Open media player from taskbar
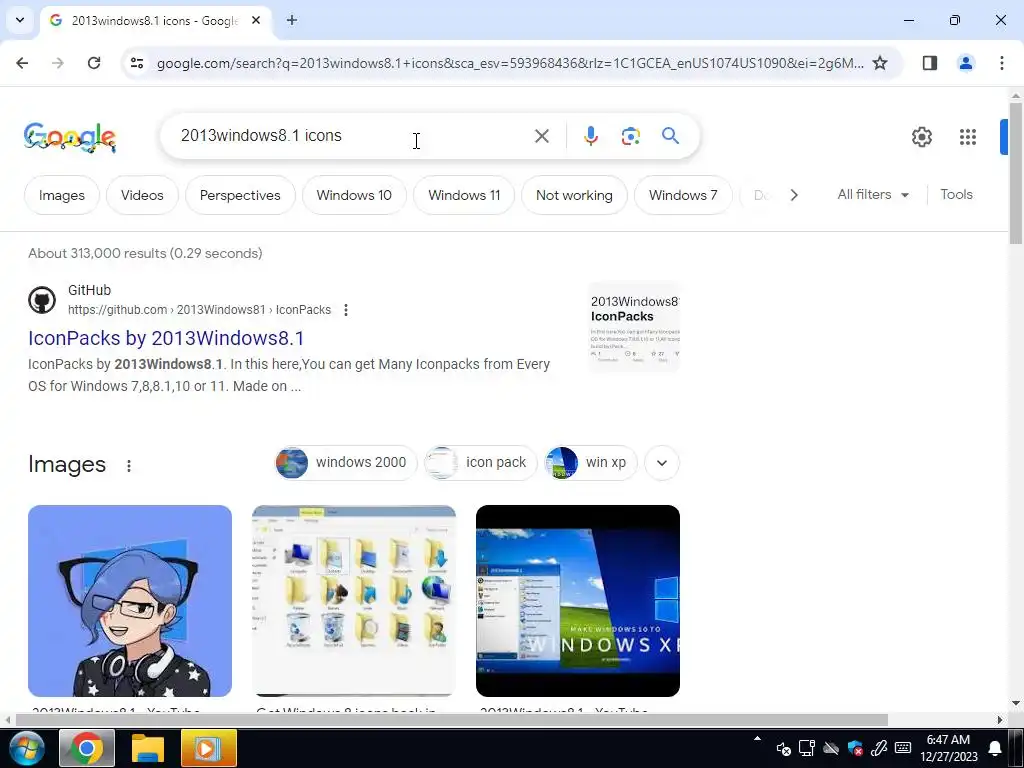1024x768 pixels. pos(208,748)
